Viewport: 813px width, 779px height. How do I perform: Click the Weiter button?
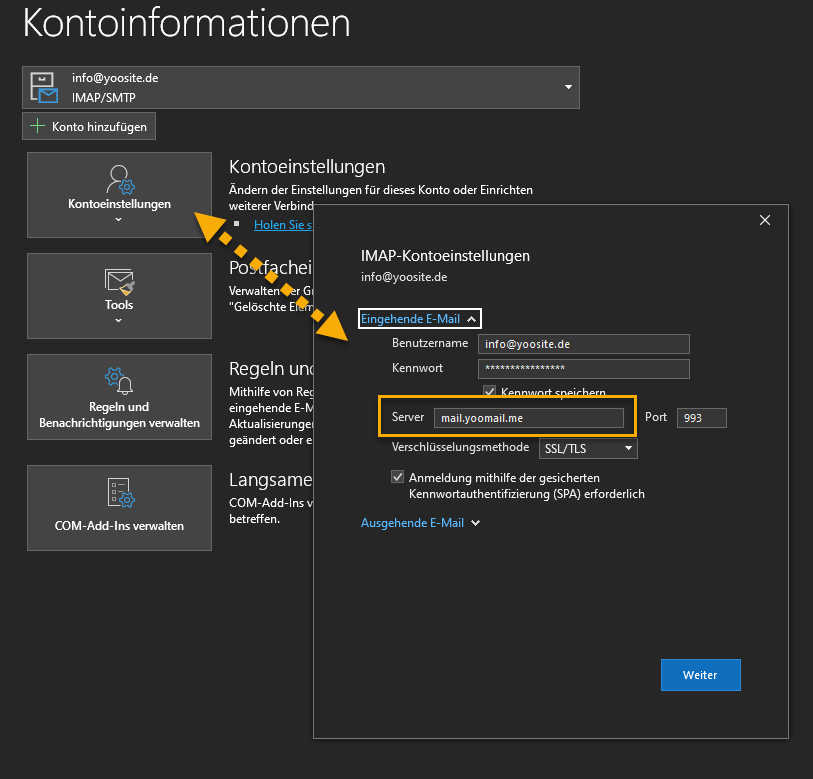700,675
